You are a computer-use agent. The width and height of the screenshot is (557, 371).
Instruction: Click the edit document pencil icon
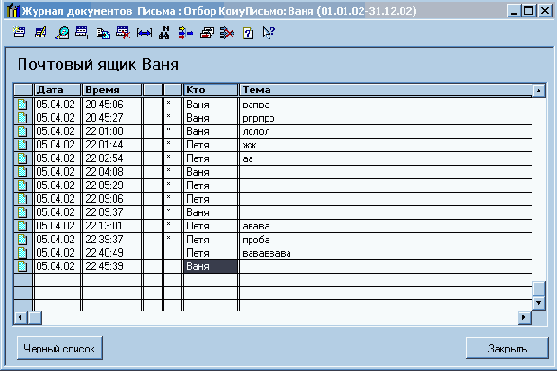(40, 32)
